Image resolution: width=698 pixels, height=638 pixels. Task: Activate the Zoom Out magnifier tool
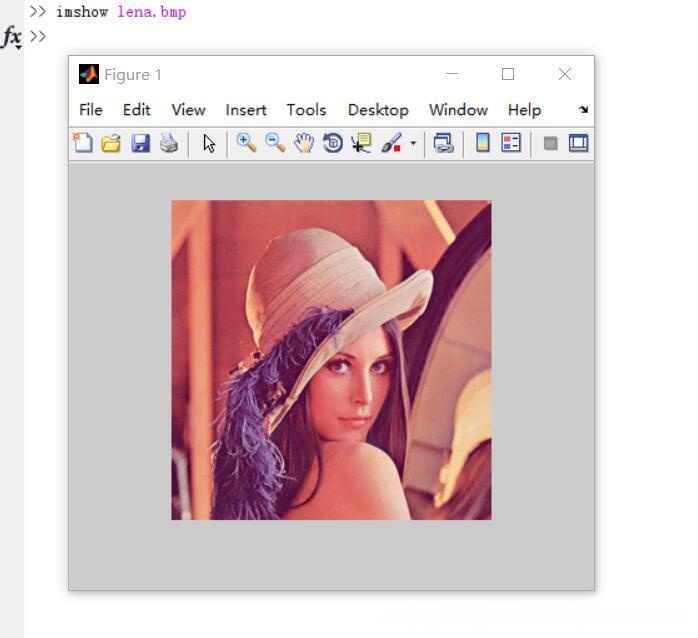click(275, 143)
